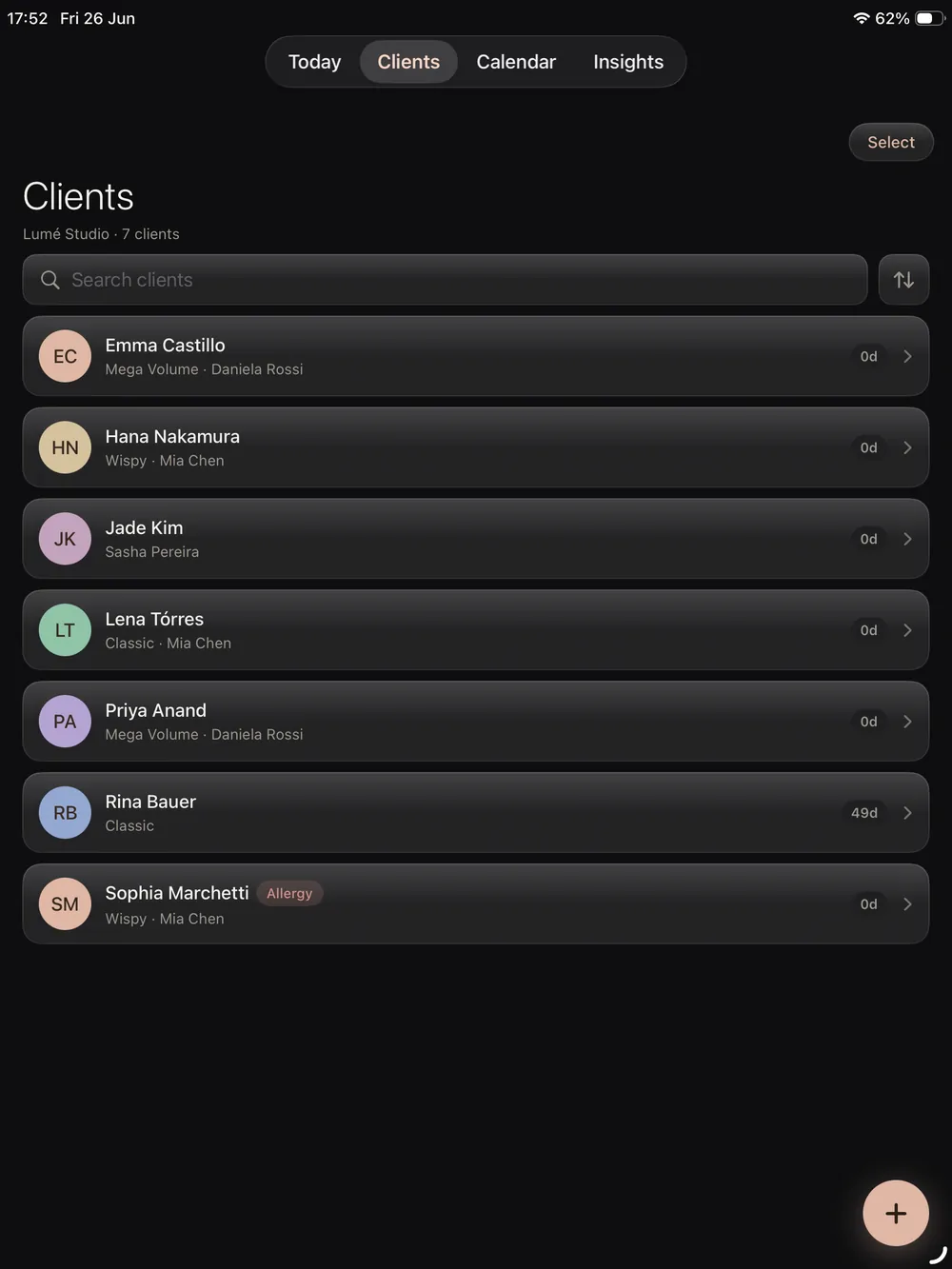952x1269 pixels.
Task: Open the Lena Tórres name
Action: point(154,620)
